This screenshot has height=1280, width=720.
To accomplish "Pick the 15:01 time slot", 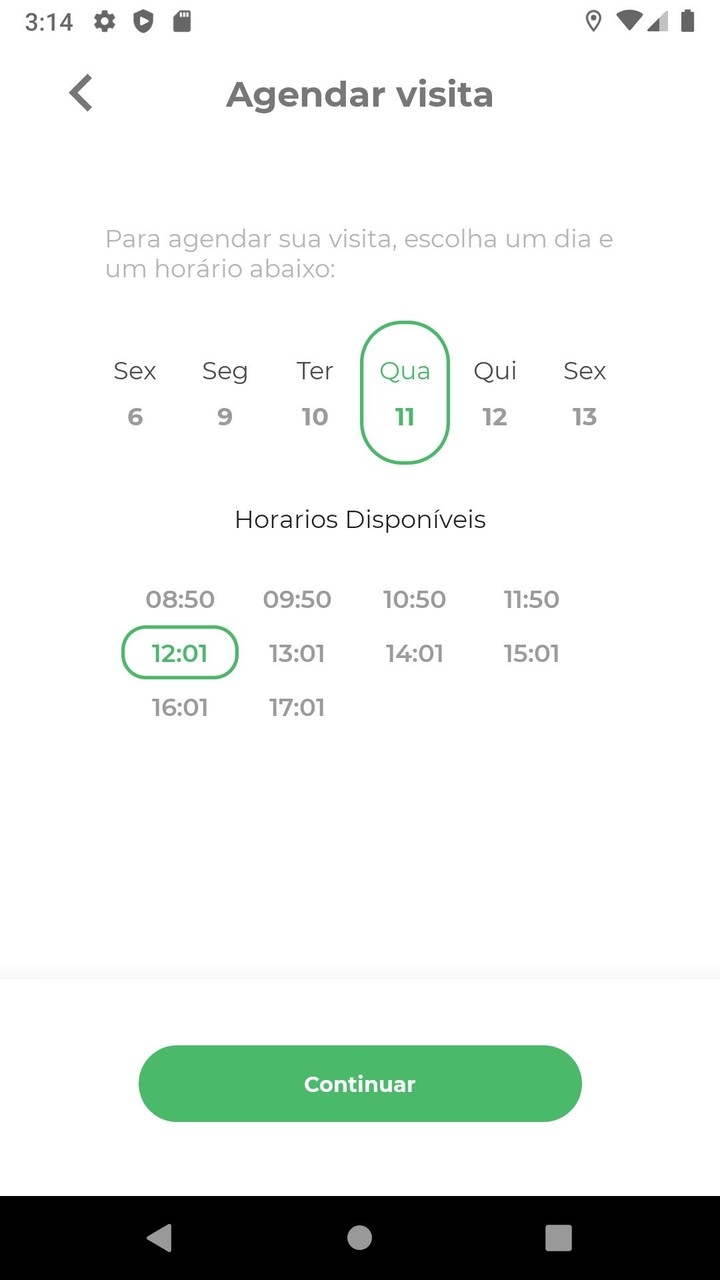I will point(531,653).
